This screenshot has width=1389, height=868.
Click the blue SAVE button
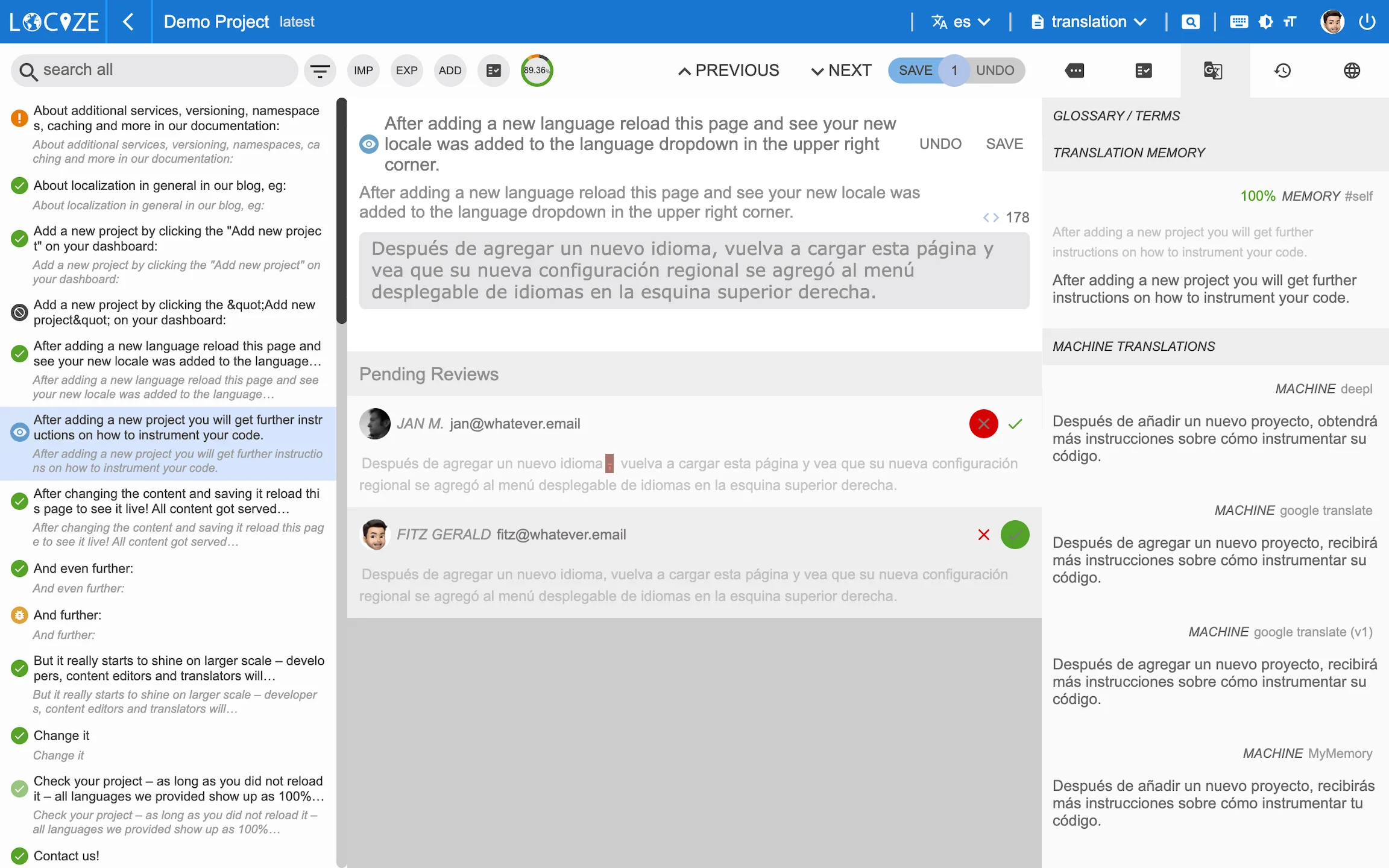click(915, 71)
